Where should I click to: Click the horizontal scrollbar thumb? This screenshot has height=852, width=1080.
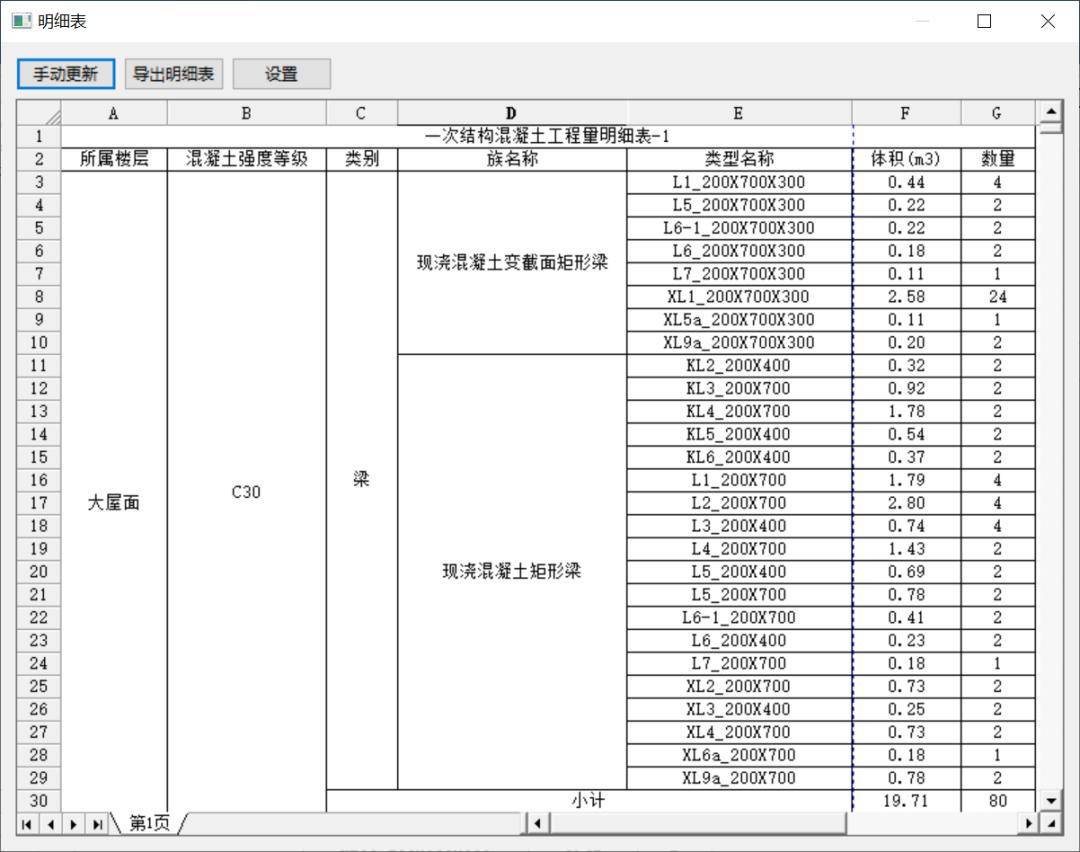click(x=698, y=823)
